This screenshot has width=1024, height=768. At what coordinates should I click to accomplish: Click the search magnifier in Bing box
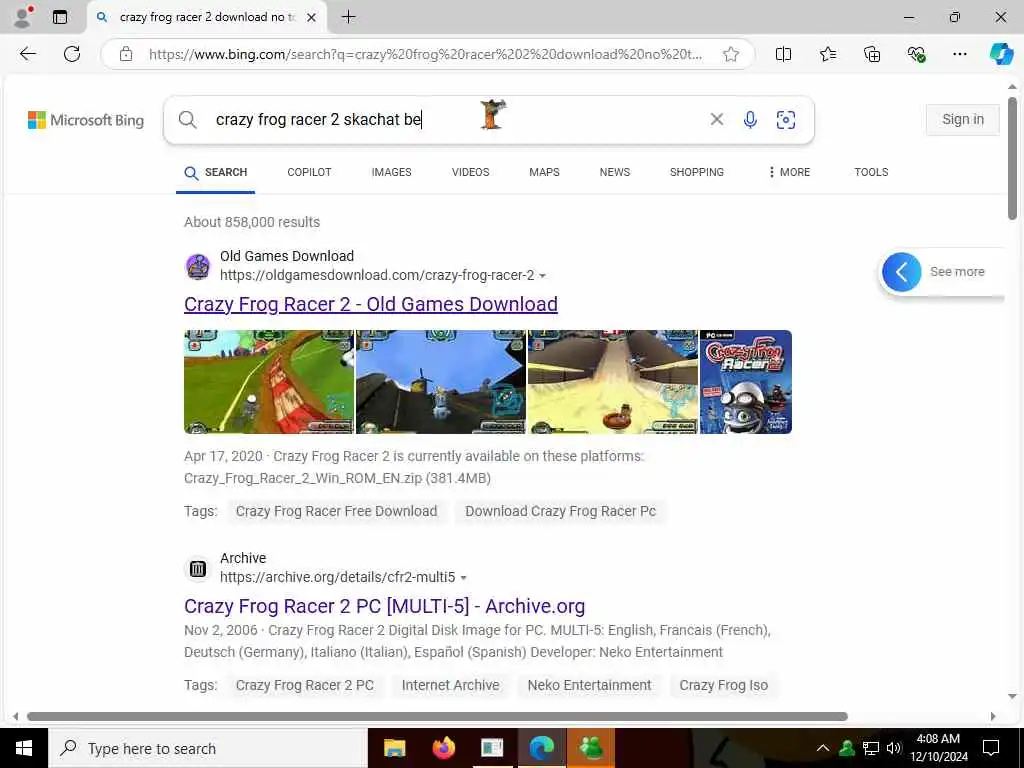pyautogui.click(x=187, y=120)
